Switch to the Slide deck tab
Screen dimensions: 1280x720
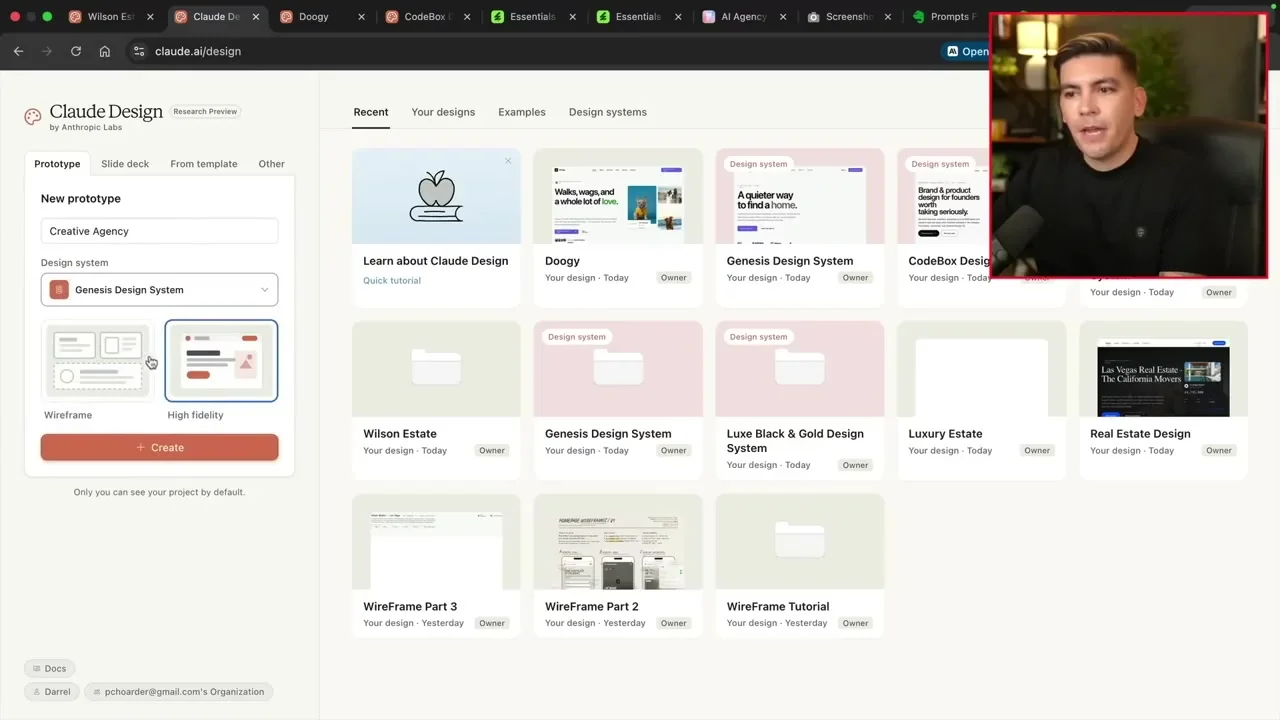click(x=125, y=164)
